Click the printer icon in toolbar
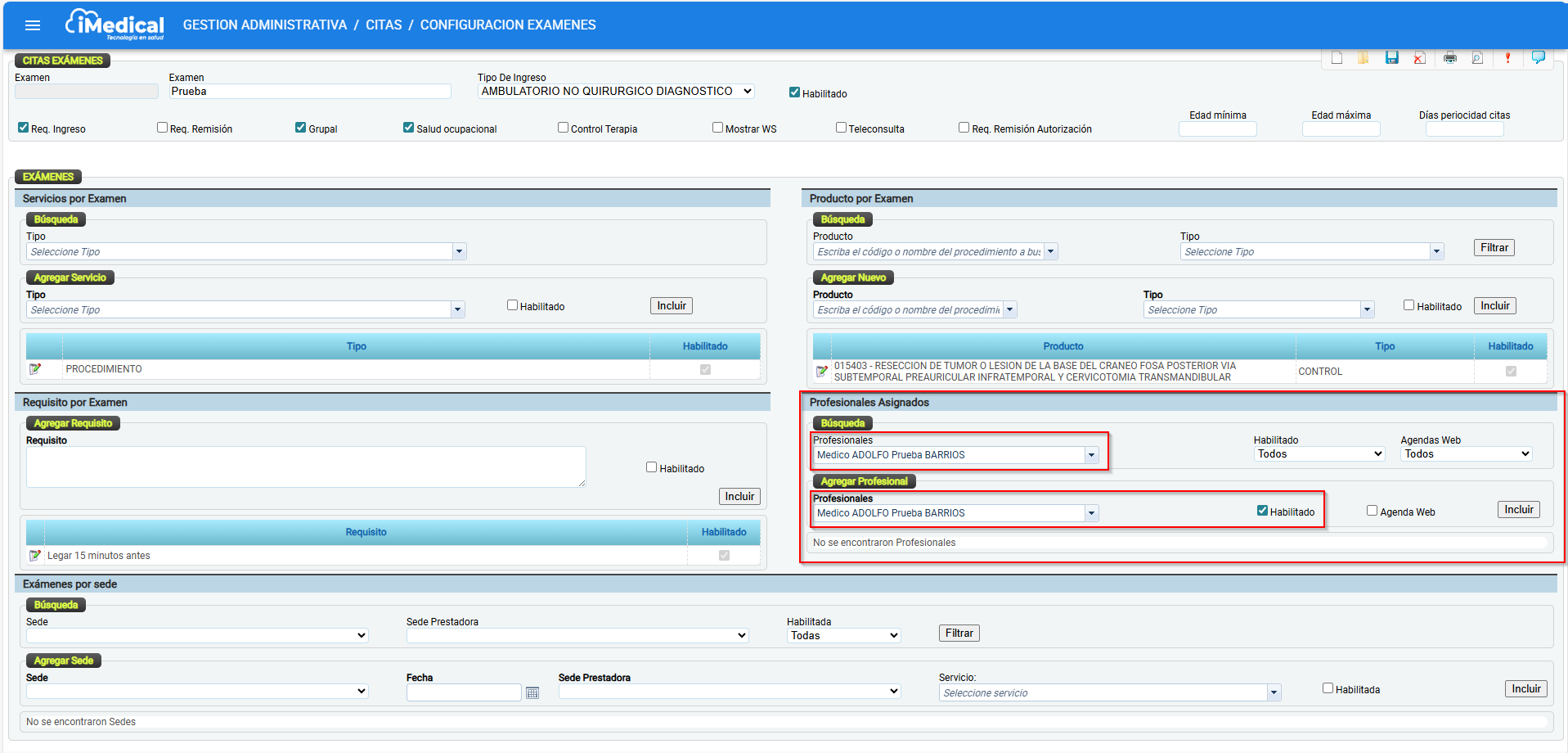The width and height of the screenshot is (1568, 753). [1449, 57]
